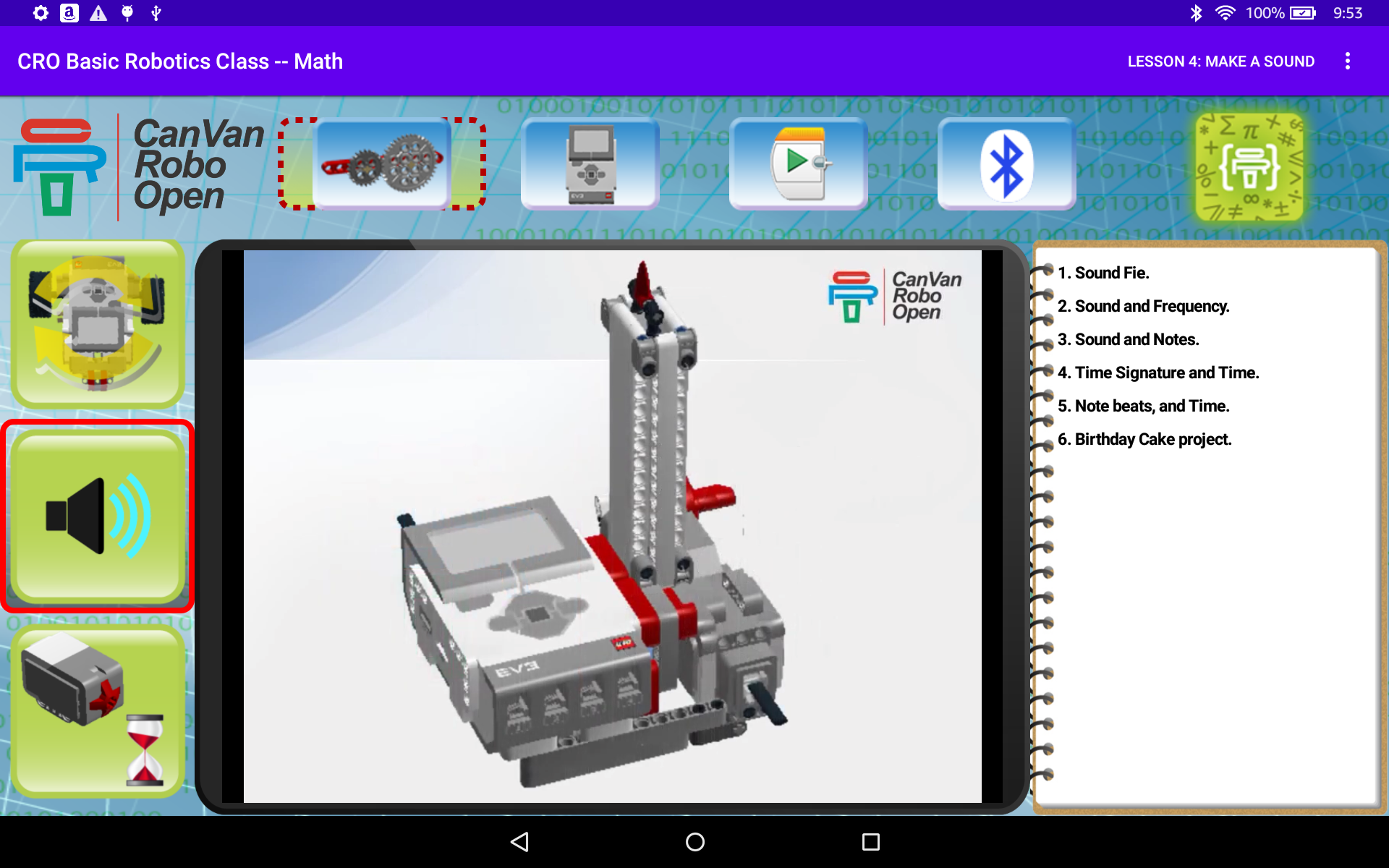Open Sound and Notes lesson

pyautogui.click(x=1129, y=339)
